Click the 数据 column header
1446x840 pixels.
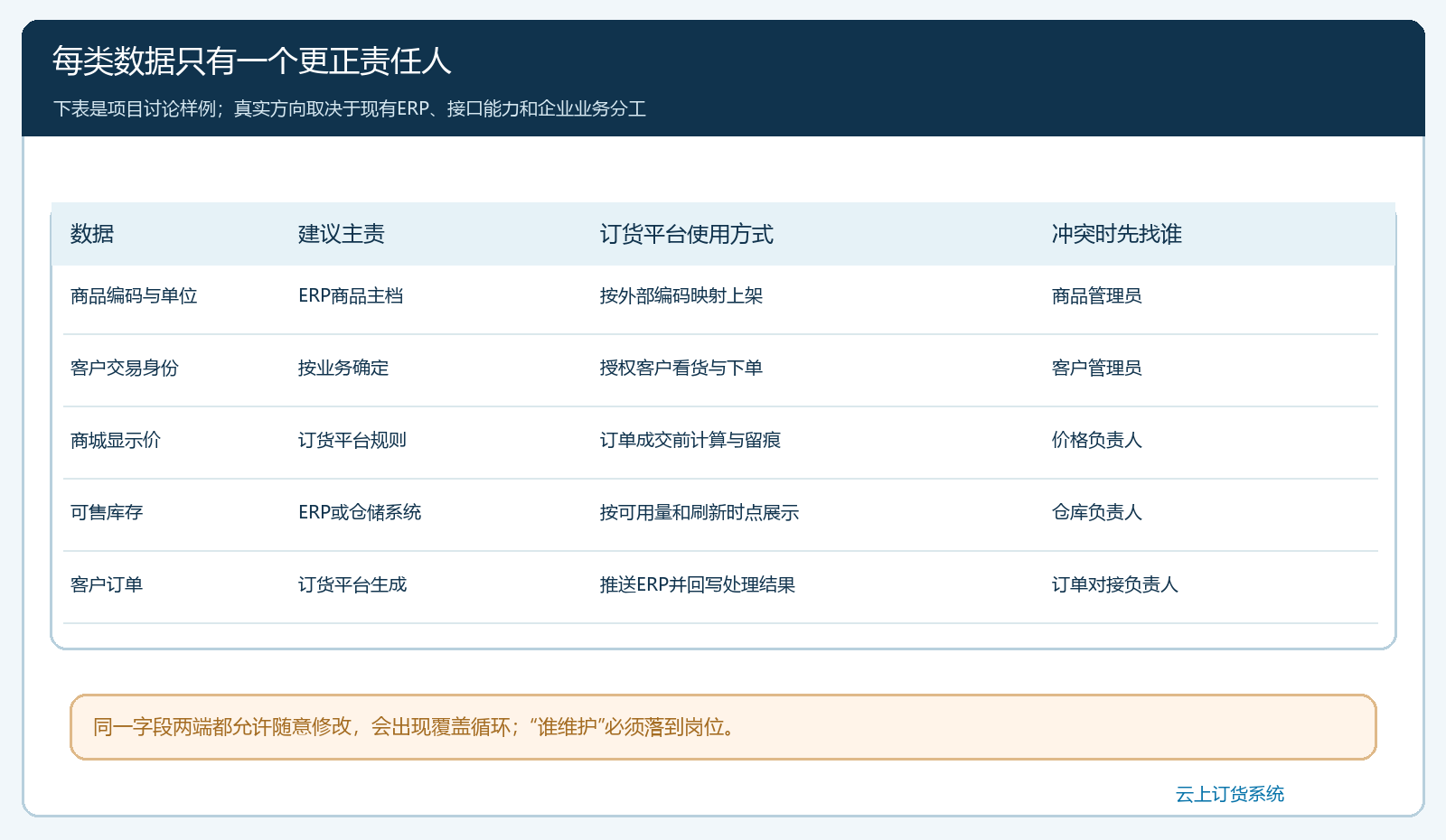[92, 234]
